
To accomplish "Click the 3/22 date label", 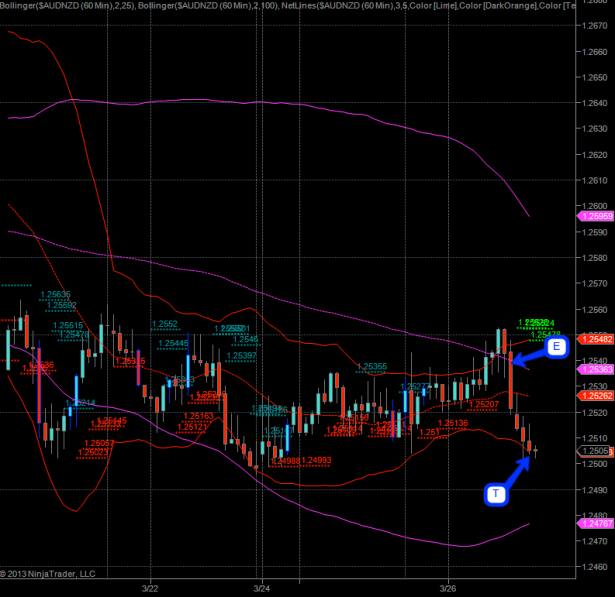I will tap(151, 588).
